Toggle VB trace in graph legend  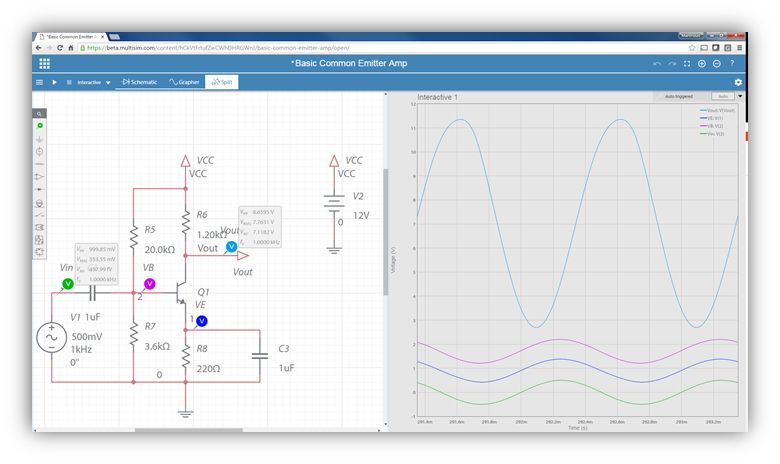coord(711,126)
